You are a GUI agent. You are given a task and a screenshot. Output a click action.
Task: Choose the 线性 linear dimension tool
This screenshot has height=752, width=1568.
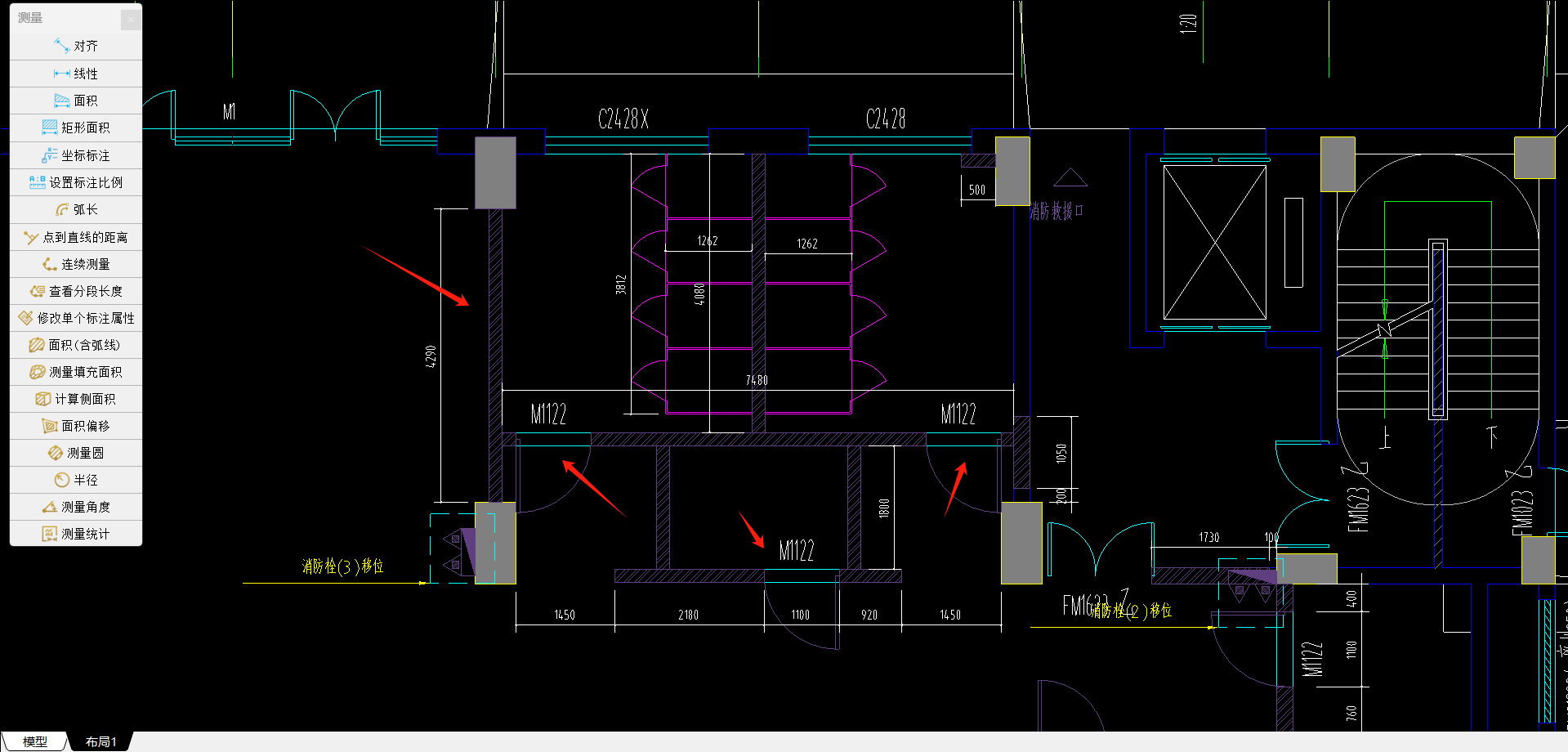[x=76, y=74]
